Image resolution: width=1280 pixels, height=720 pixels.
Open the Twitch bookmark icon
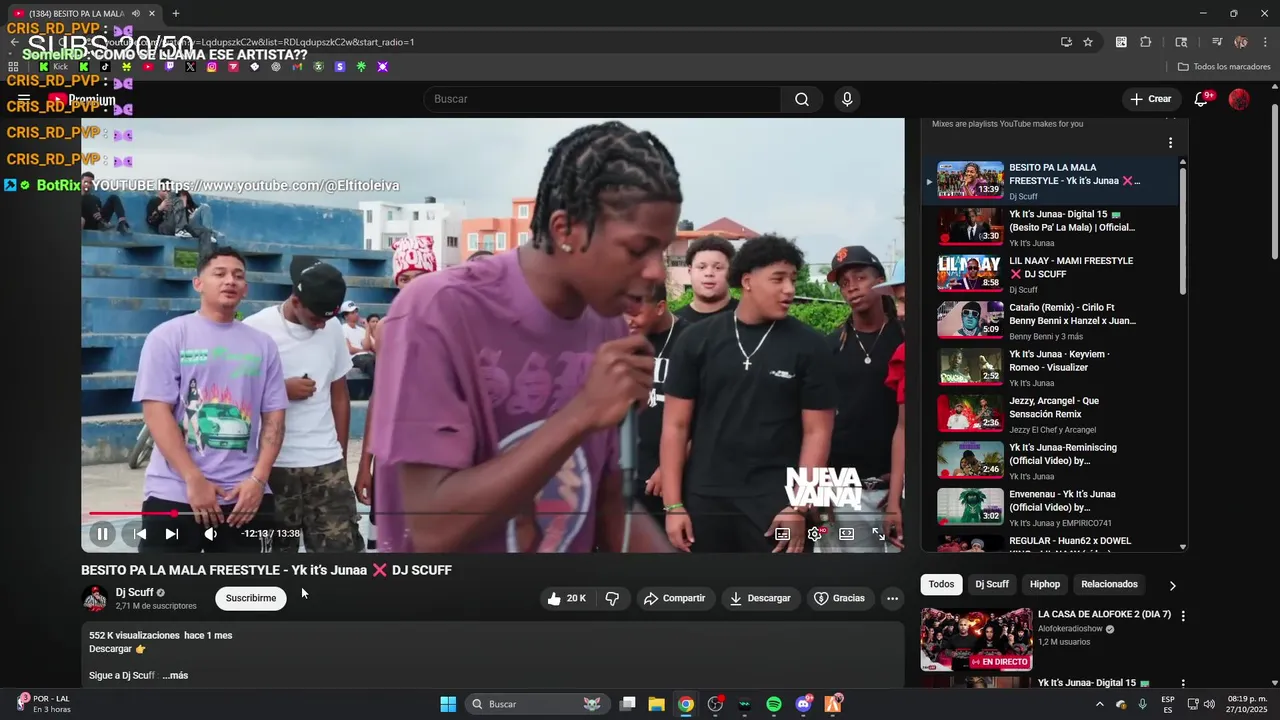coord(169,67)
